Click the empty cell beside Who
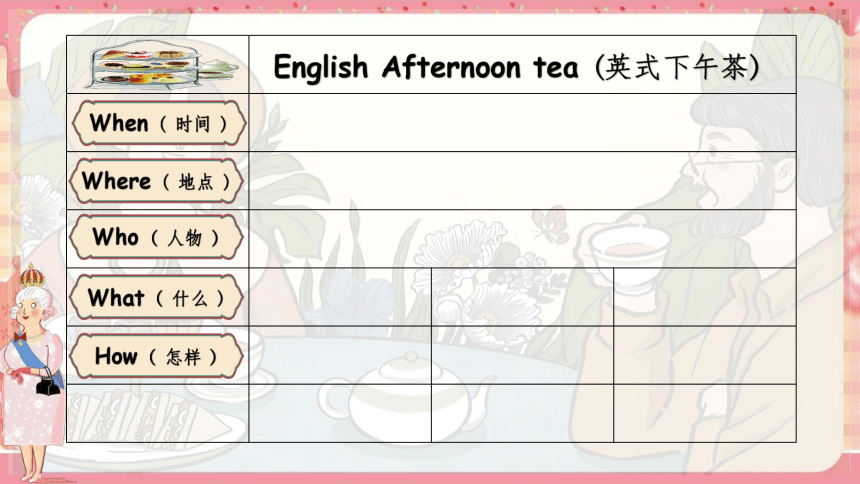Screen dimensions: 860x484 pos(522,239)
